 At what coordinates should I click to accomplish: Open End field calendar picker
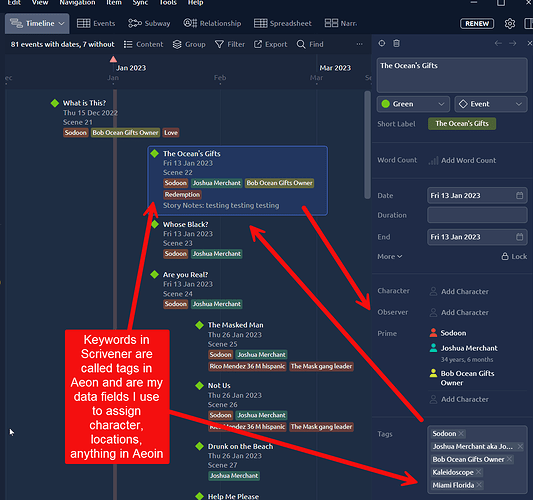tap(519, 237)
